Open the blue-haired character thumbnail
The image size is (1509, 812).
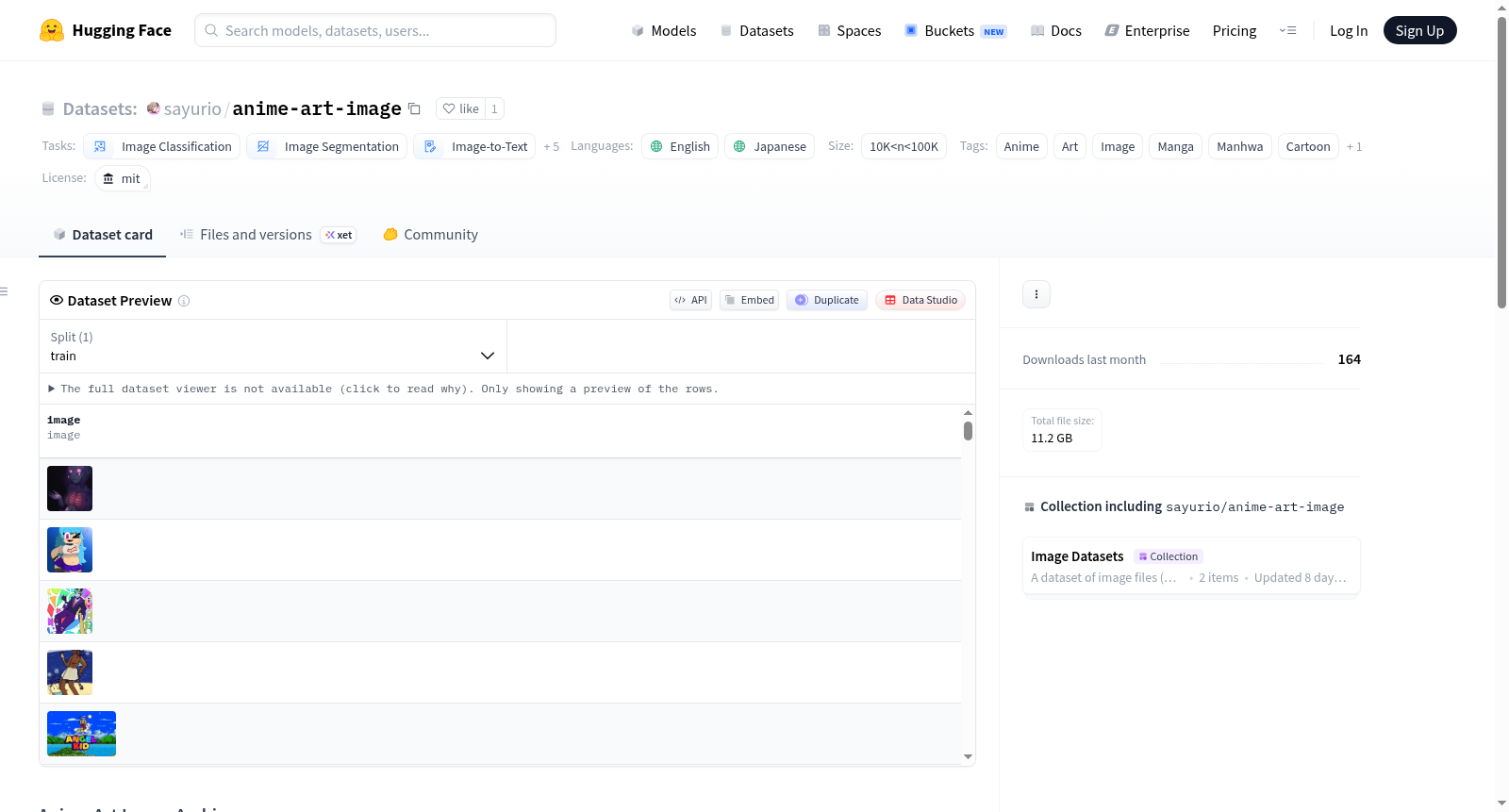click(x=70, y=550)
